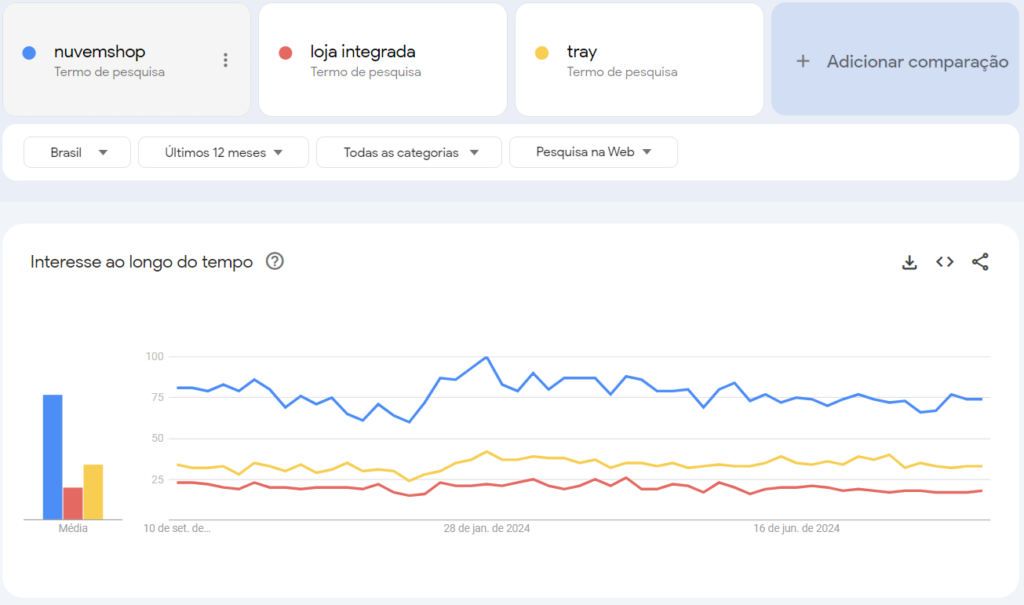Click the red average bar
This screenshot has height=605, width=1024.
tap(73, 504)
